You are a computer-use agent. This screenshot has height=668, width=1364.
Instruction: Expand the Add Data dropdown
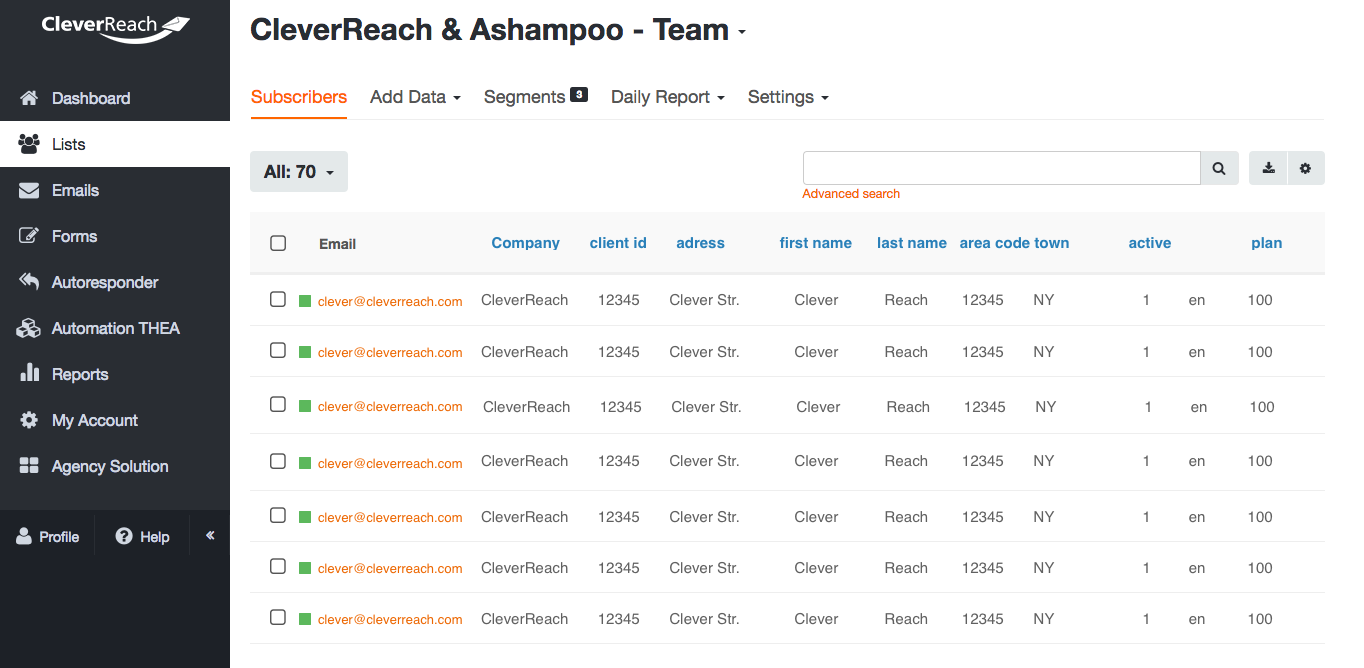(x=415, y=97)
